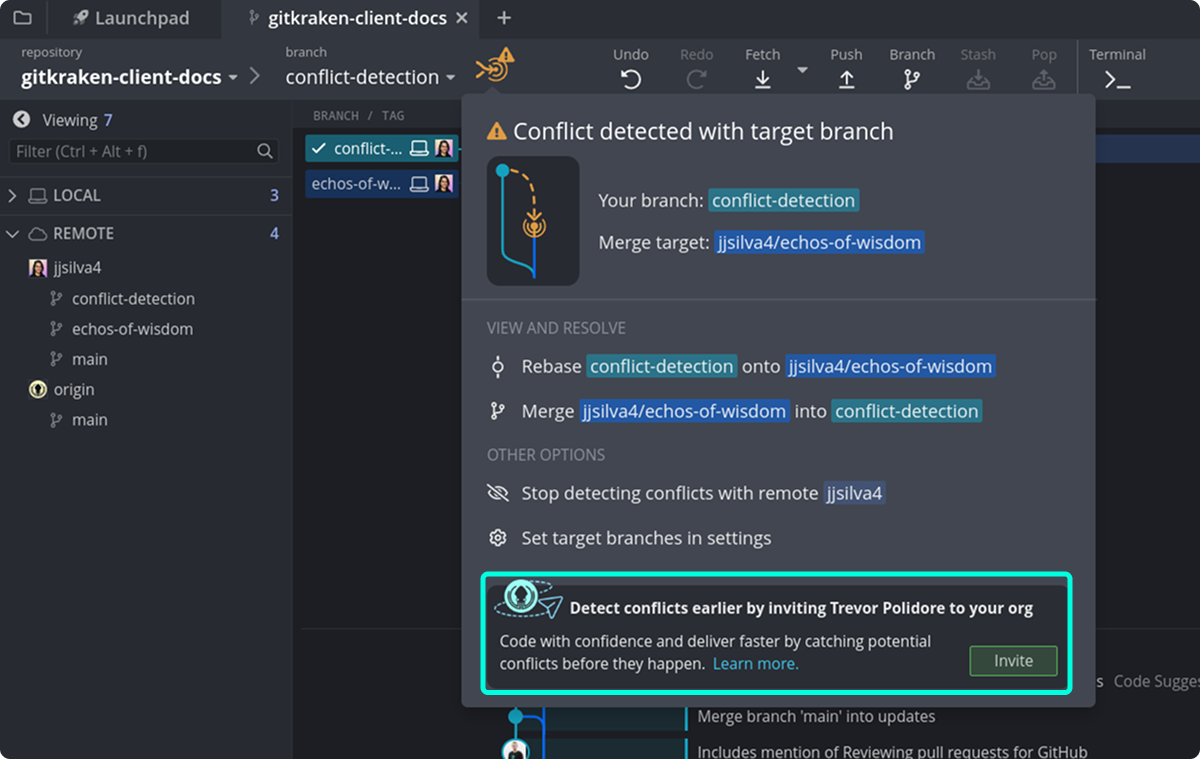Image resolution: width=1200 pixels, height=759 pixels.
Task: Click the checkmark on the conflict-detection branch row
Action: click(317, 148)
